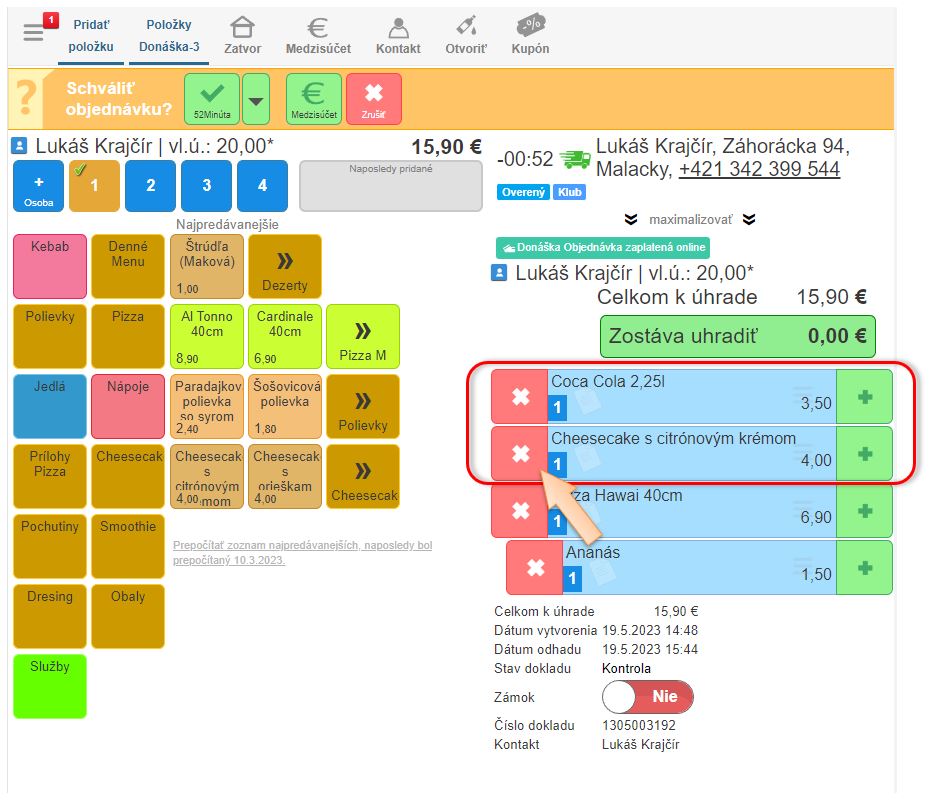The height and width of the screenshot is (803, 929).
Task: Expand order details via maximalizovať
Action: pyautogui.click(x=690, y=219)
